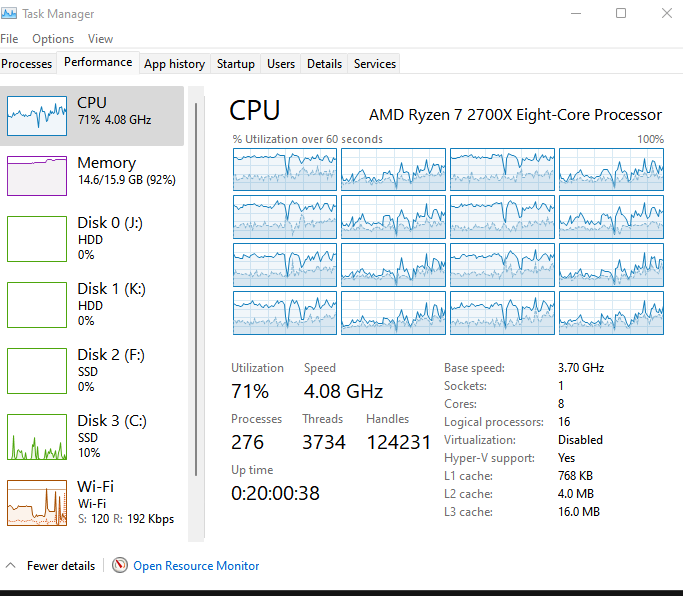Image resolution: width=683 pixels, height=596 pixels.
Task: Select the CPU usage graph thumbnail in sidebar
Action: click(x=37, y=117)
